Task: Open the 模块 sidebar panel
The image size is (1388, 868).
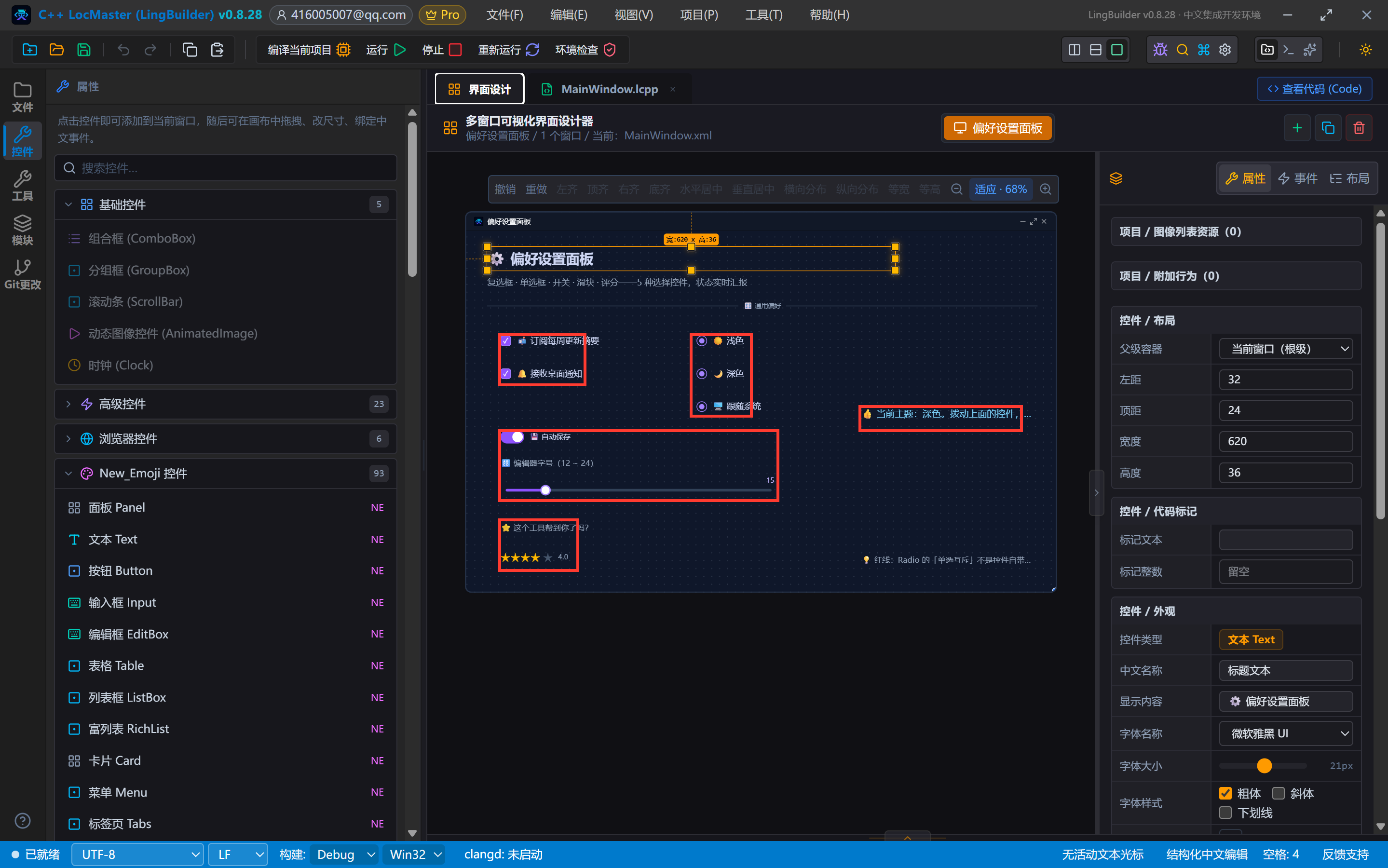Action: (x=22, y=230)
